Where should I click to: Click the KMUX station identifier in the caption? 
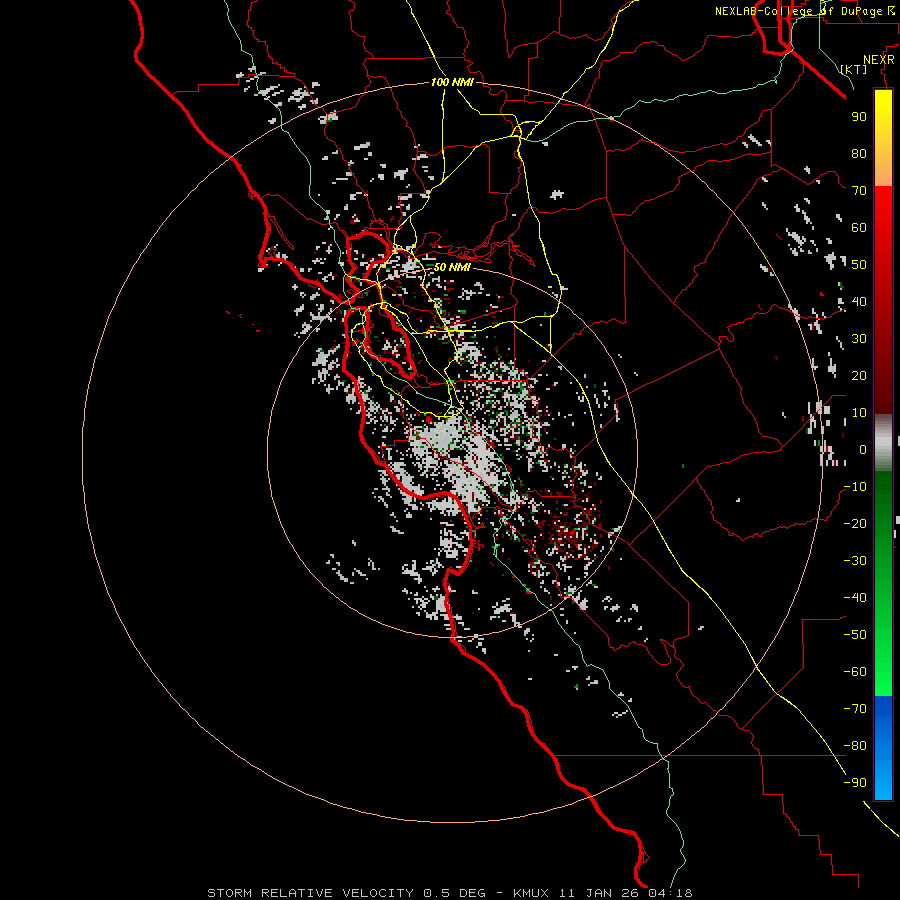531,893
